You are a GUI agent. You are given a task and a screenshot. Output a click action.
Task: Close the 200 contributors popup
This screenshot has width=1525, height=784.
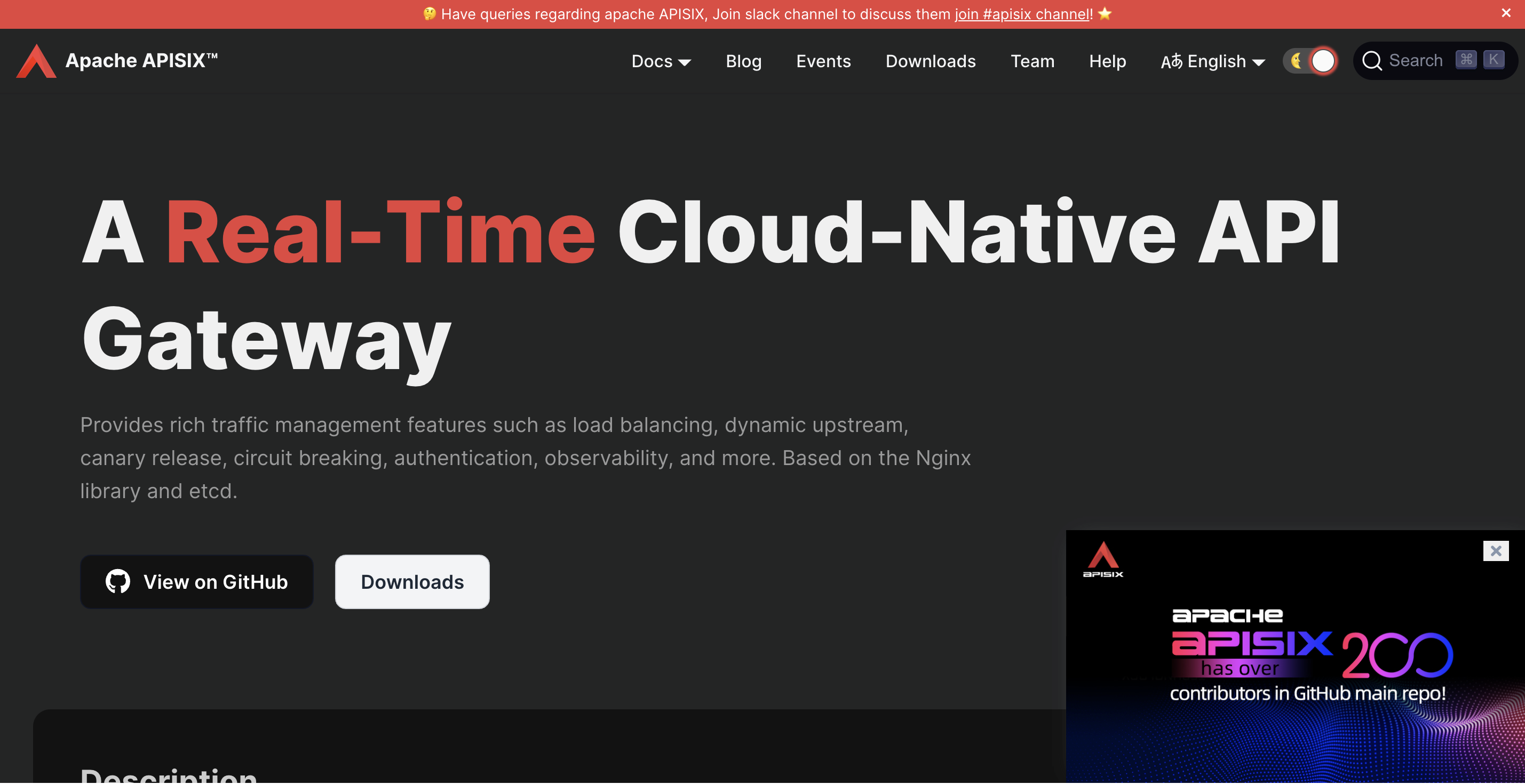point(1496,551)
